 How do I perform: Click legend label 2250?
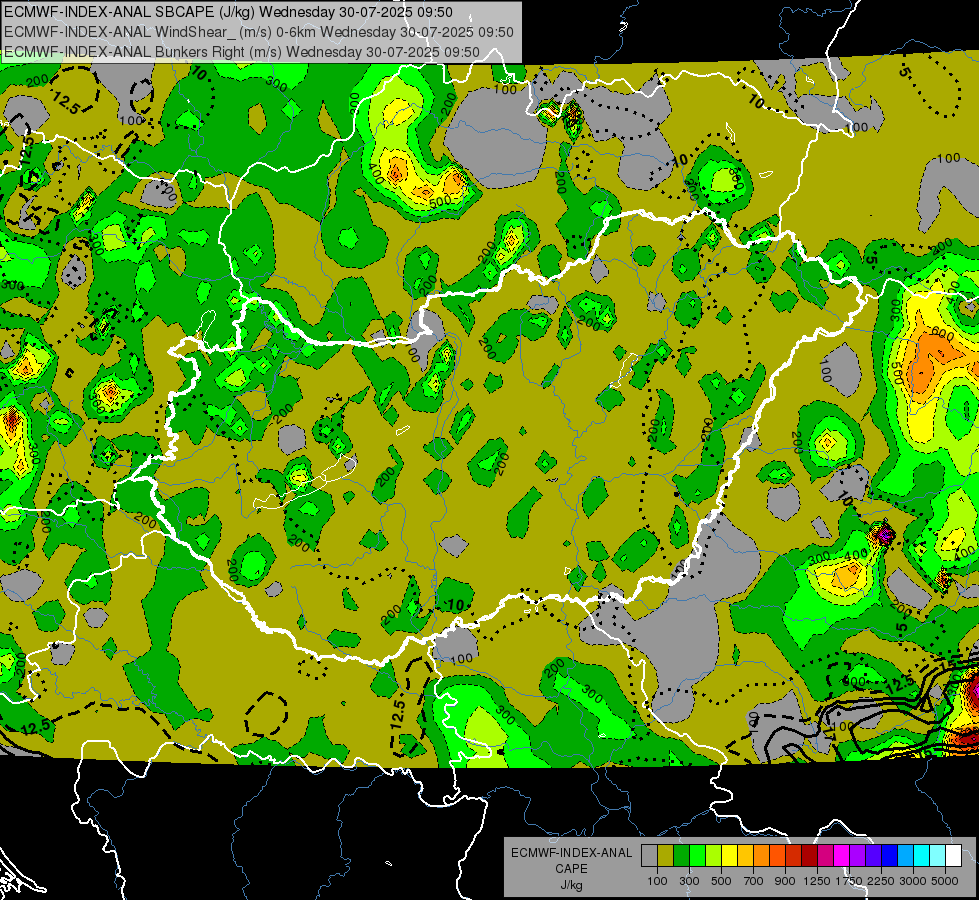click(881, 881)
